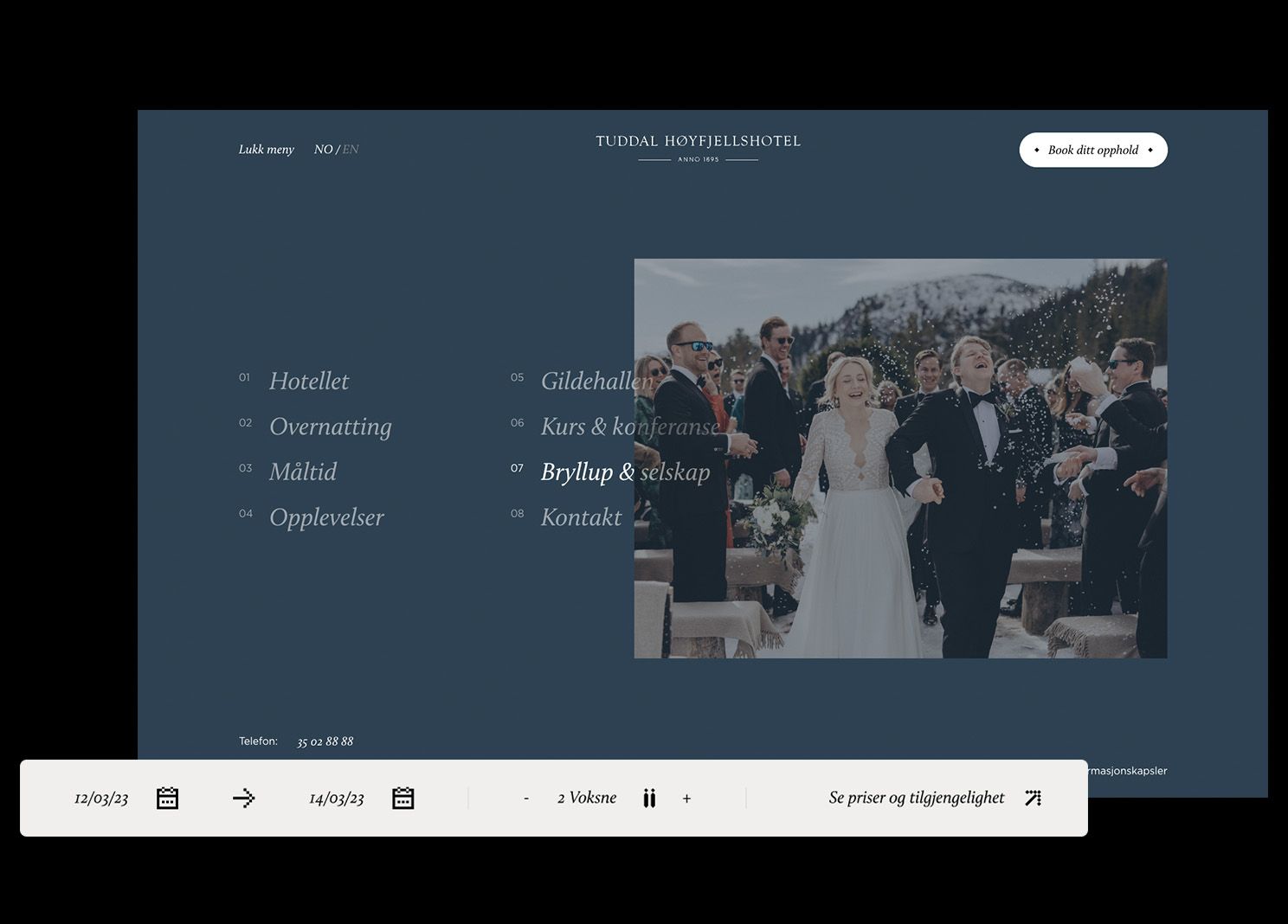The width and height of the screenshot is (1288, 924).
Task: Click the check-out date 14/03/23
Action: [337, 798]
